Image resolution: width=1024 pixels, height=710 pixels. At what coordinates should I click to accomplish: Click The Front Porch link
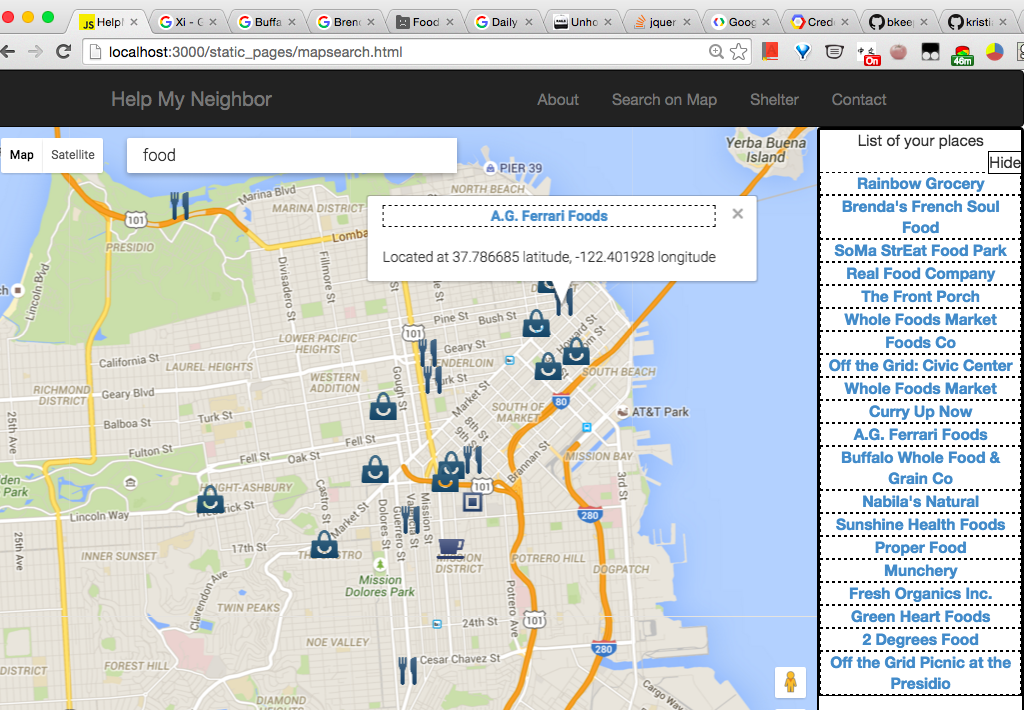pos(920,297)
